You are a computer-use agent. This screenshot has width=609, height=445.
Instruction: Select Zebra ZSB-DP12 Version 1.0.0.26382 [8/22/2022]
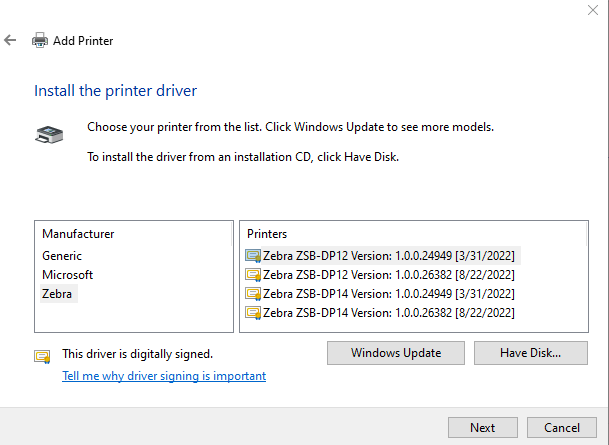pos(380,275)
